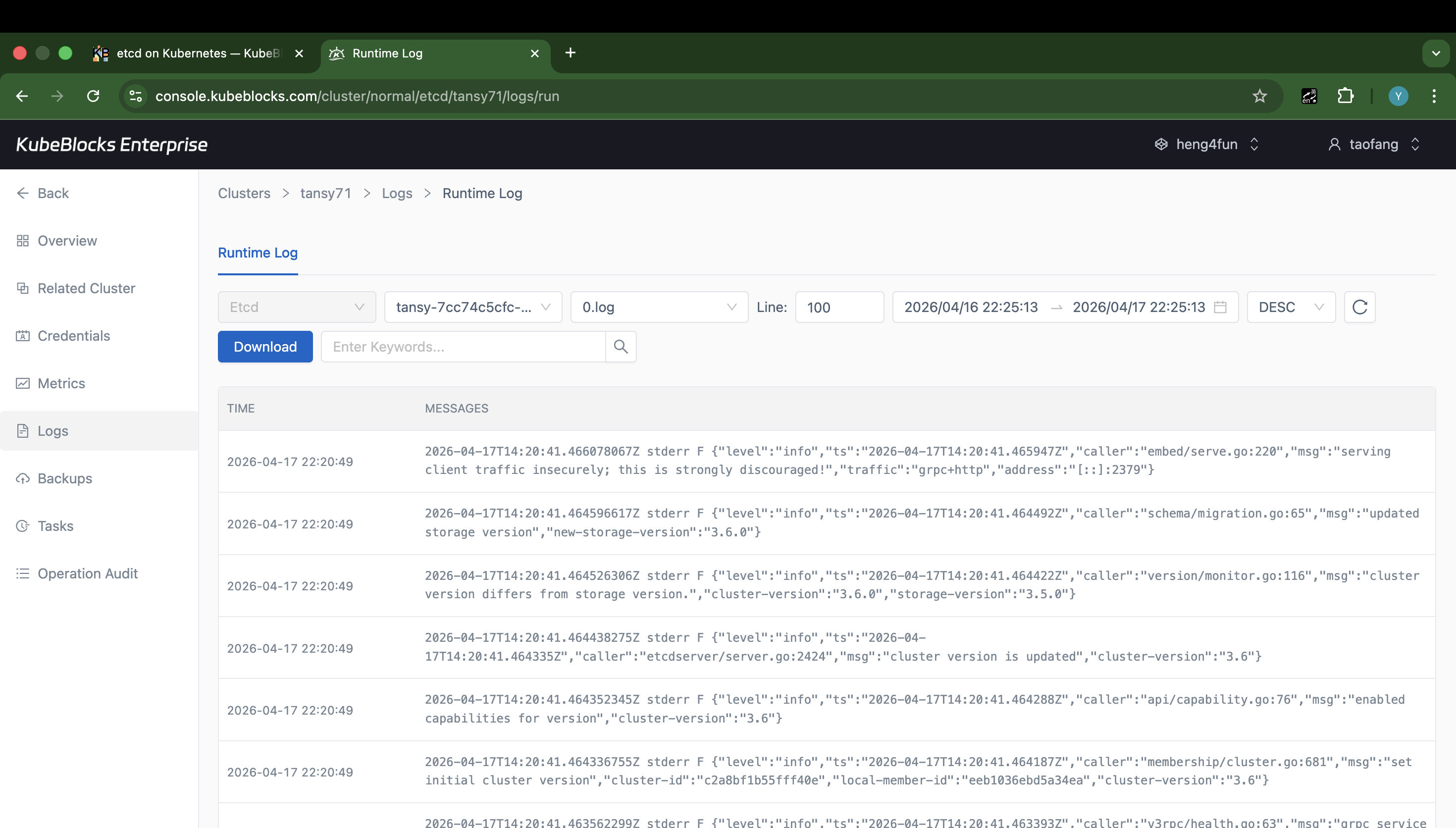This screenshot has height=828, width=1456.
Task: Open the Chrome profile avatar Y
Action: (x=1398, y=96)
